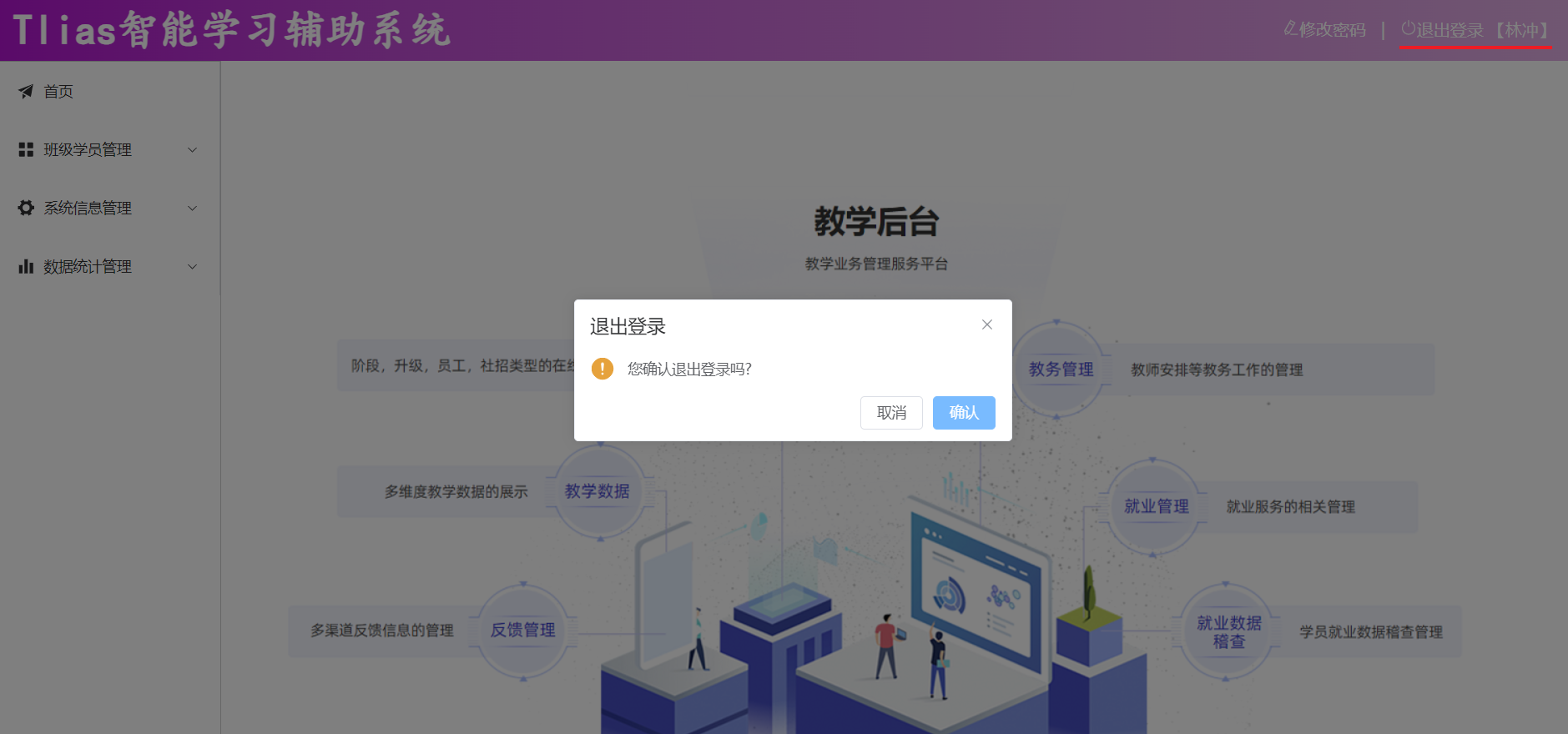Screen dimensions: 1568x734
Task: Click the bar chart icon beside 数据统计管理
Action: tap(26, 266)
